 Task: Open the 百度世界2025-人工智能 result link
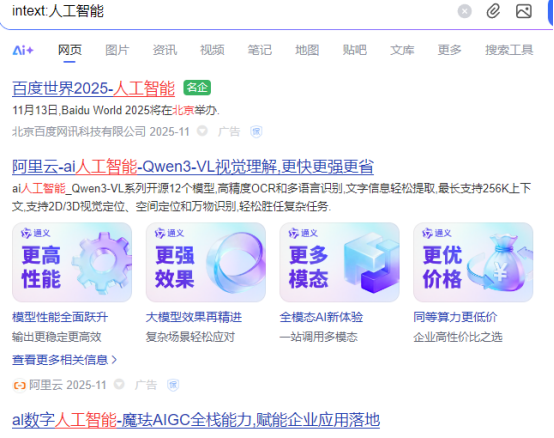(x=94, y=88)
